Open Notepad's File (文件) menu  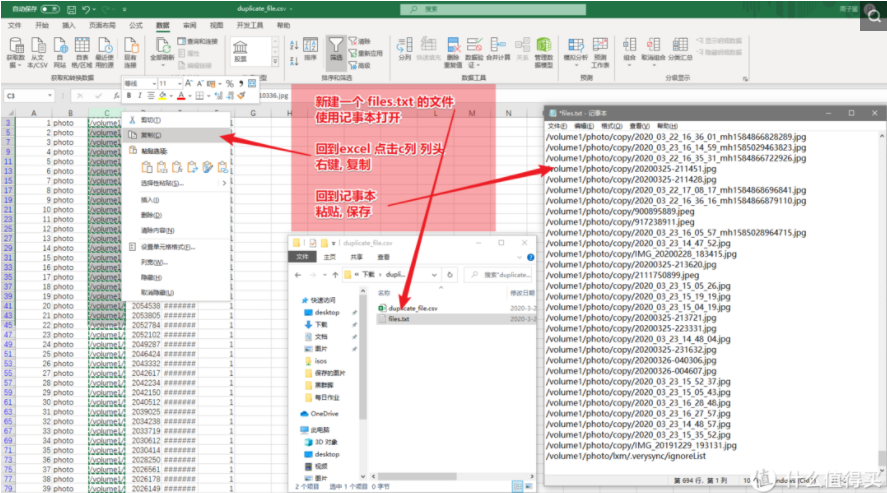coord(556,127)
